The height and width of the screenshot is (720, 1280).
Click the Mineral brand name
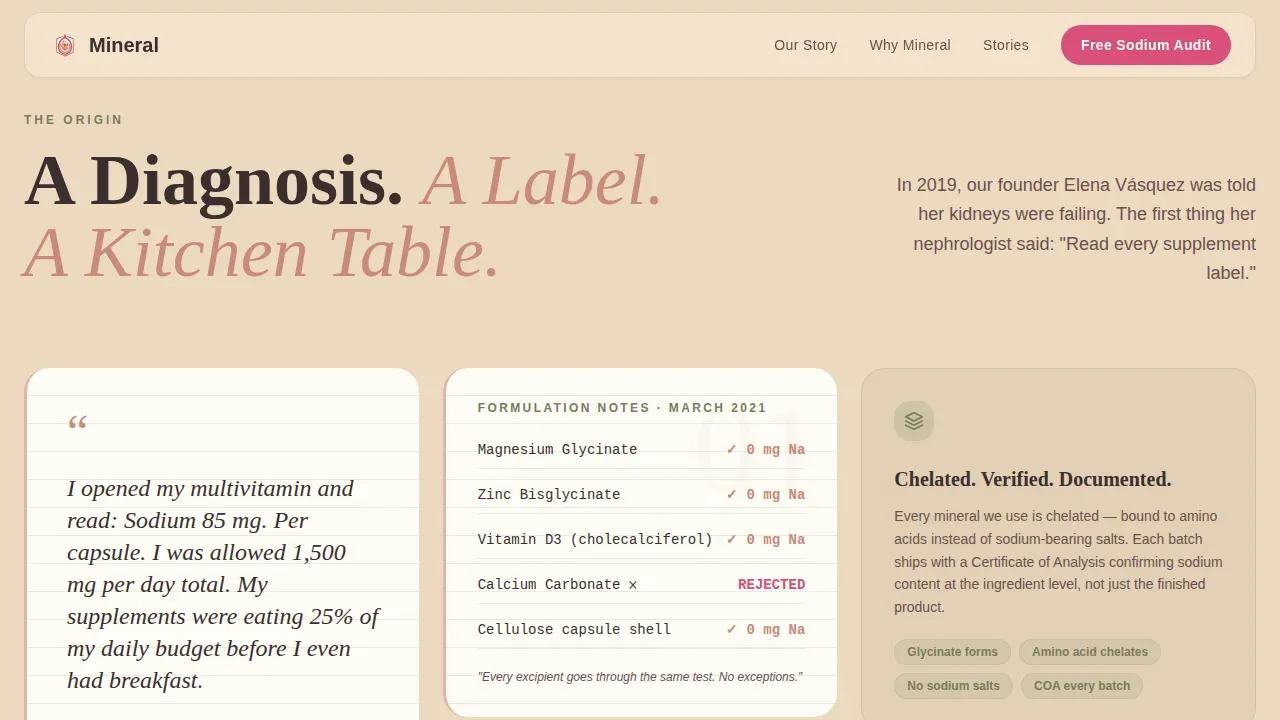pyautogui.click(x=124, y=45)
